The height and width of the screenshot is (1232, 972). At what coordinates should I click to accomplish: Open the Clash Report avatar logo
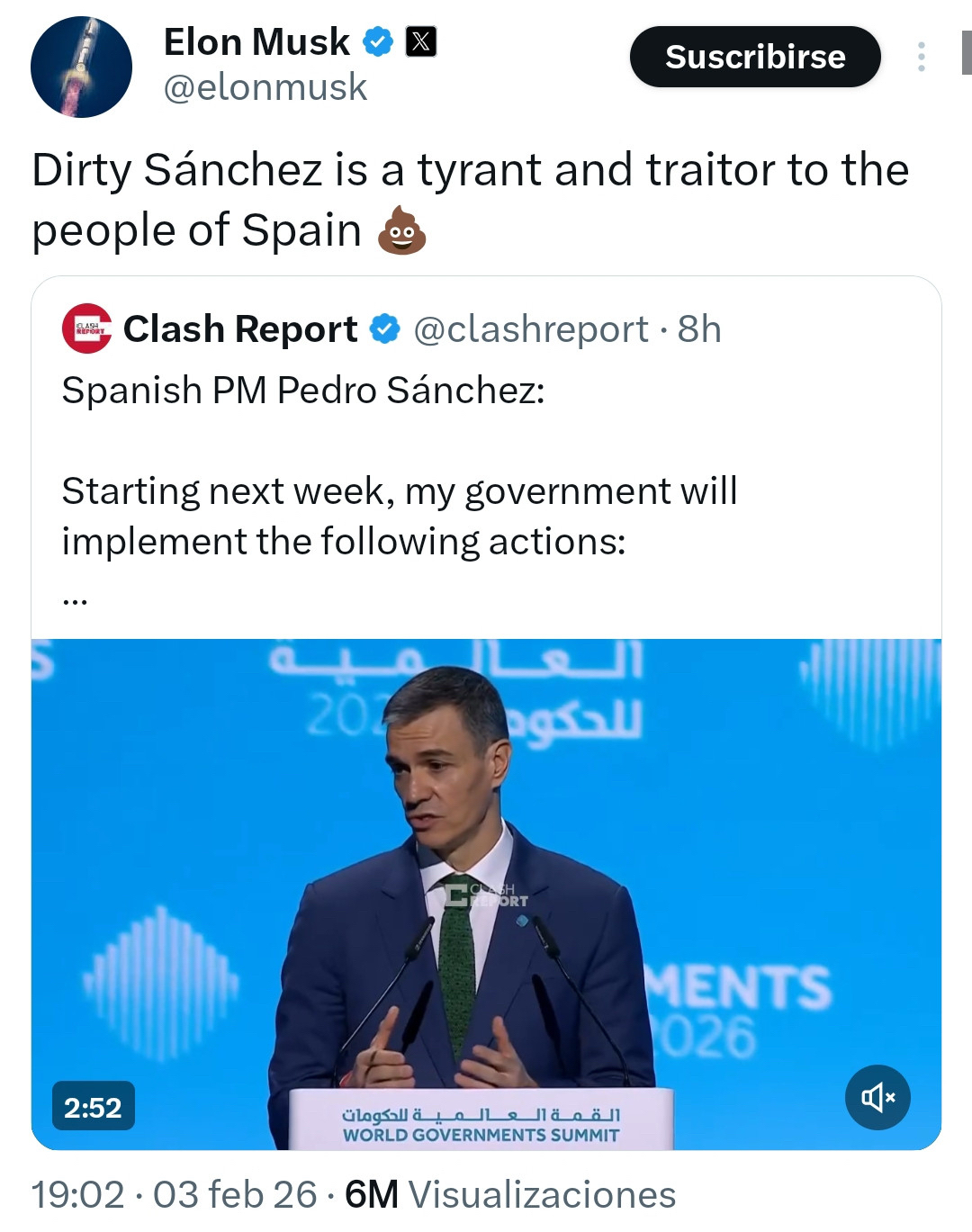click(x=86, y=328)
